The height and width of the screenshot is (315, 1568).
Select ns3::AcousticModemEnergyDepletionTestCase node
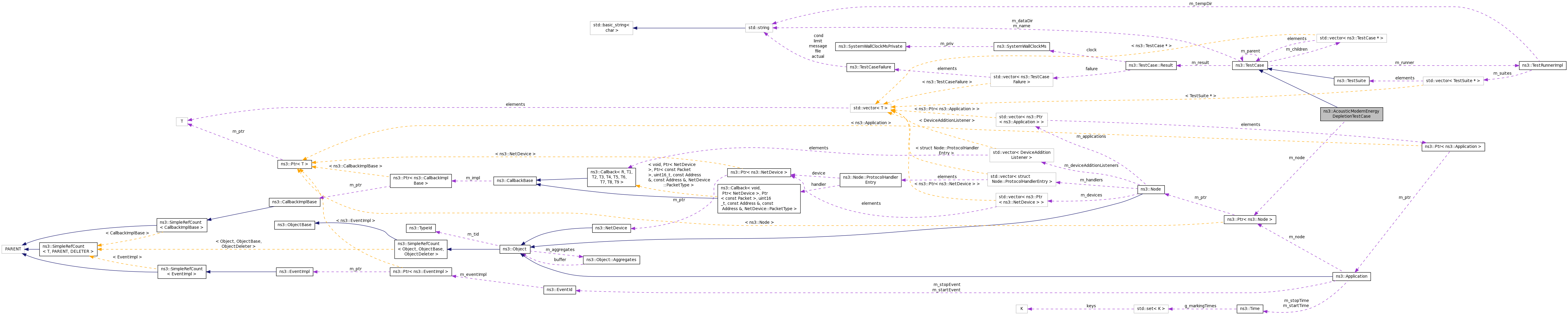coord(1351,114)
